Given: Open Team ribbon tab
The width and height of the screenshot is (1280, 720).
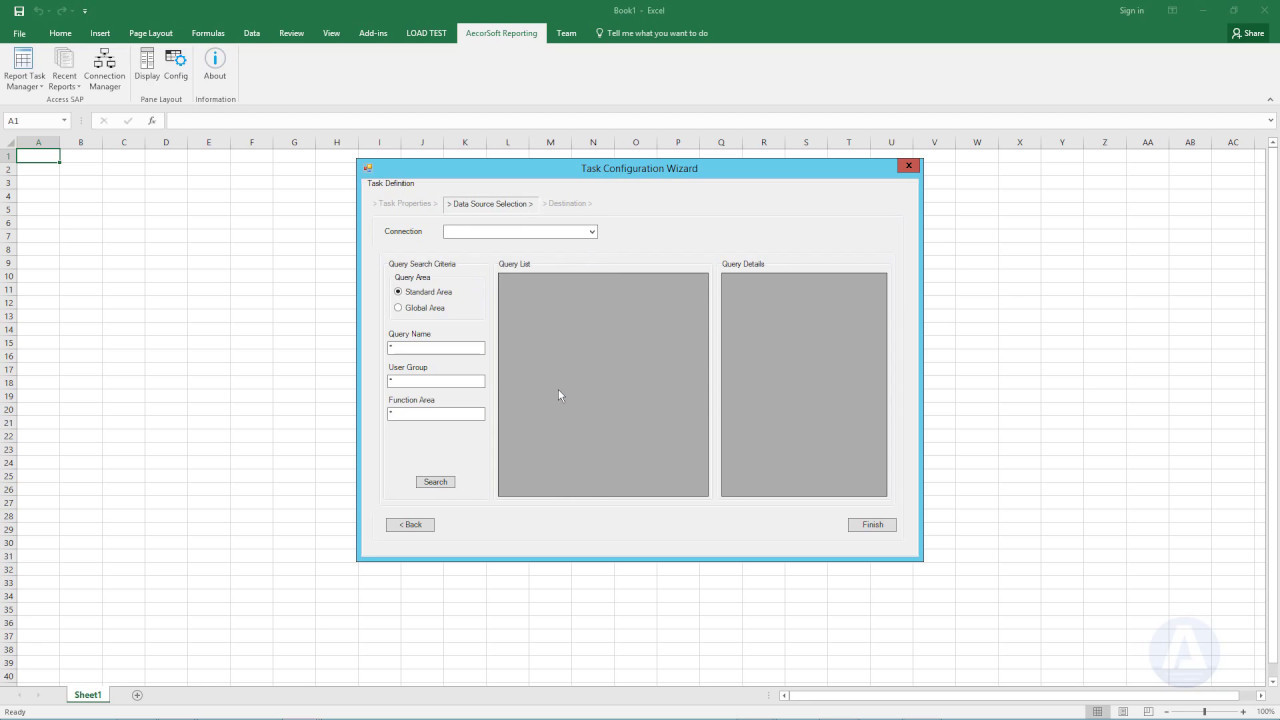Looking at the screenshot, I should [566, 33].
